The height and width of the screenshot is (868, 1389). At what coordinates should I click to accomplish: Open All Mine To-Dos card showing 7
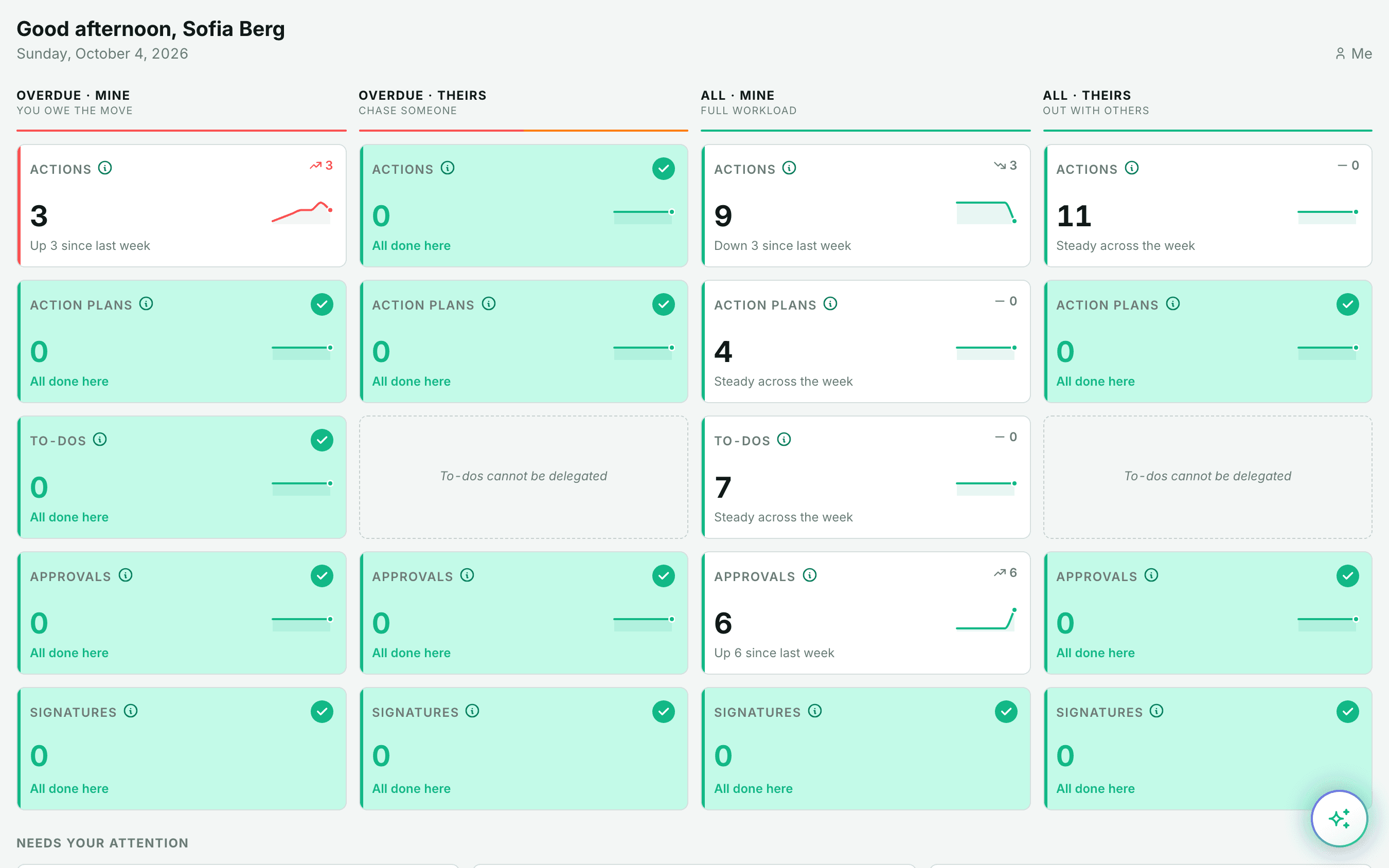click(x=865, y=477)
